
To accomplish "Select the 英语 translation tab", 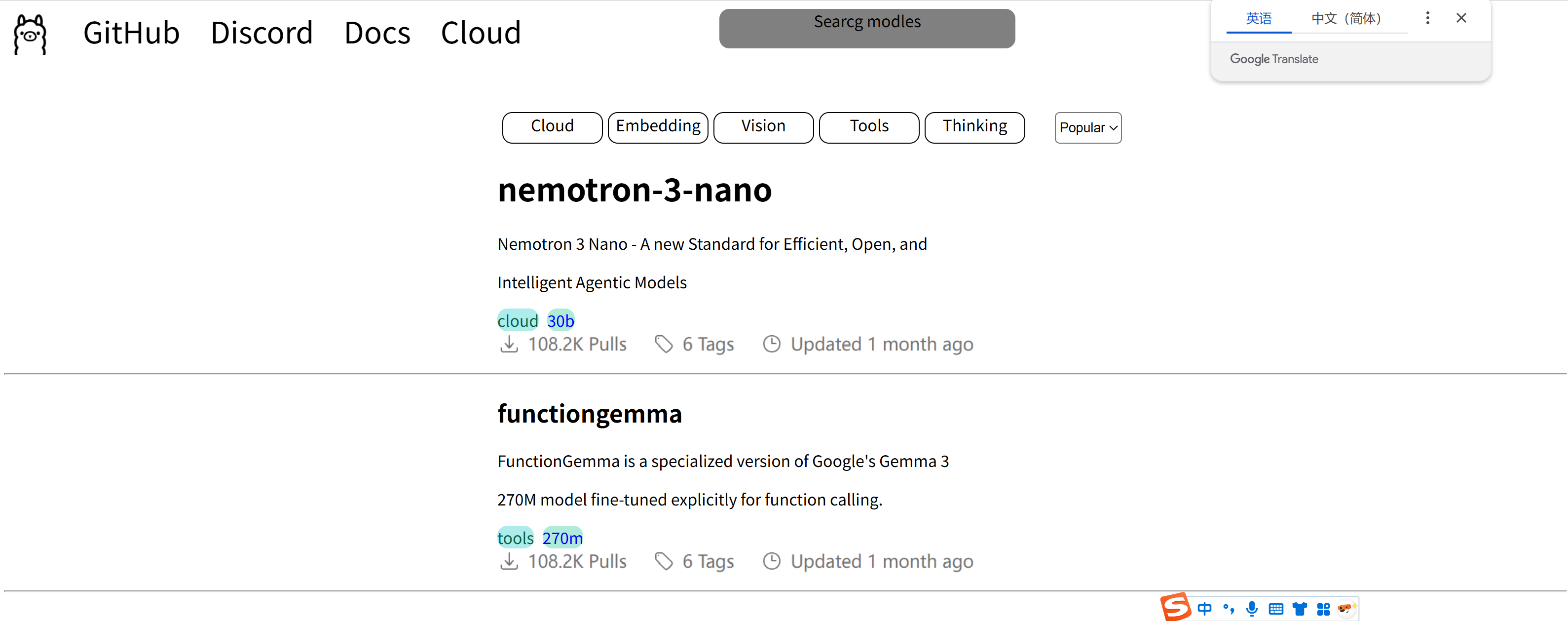I will pyautogui.click(x=1258, y=19).
